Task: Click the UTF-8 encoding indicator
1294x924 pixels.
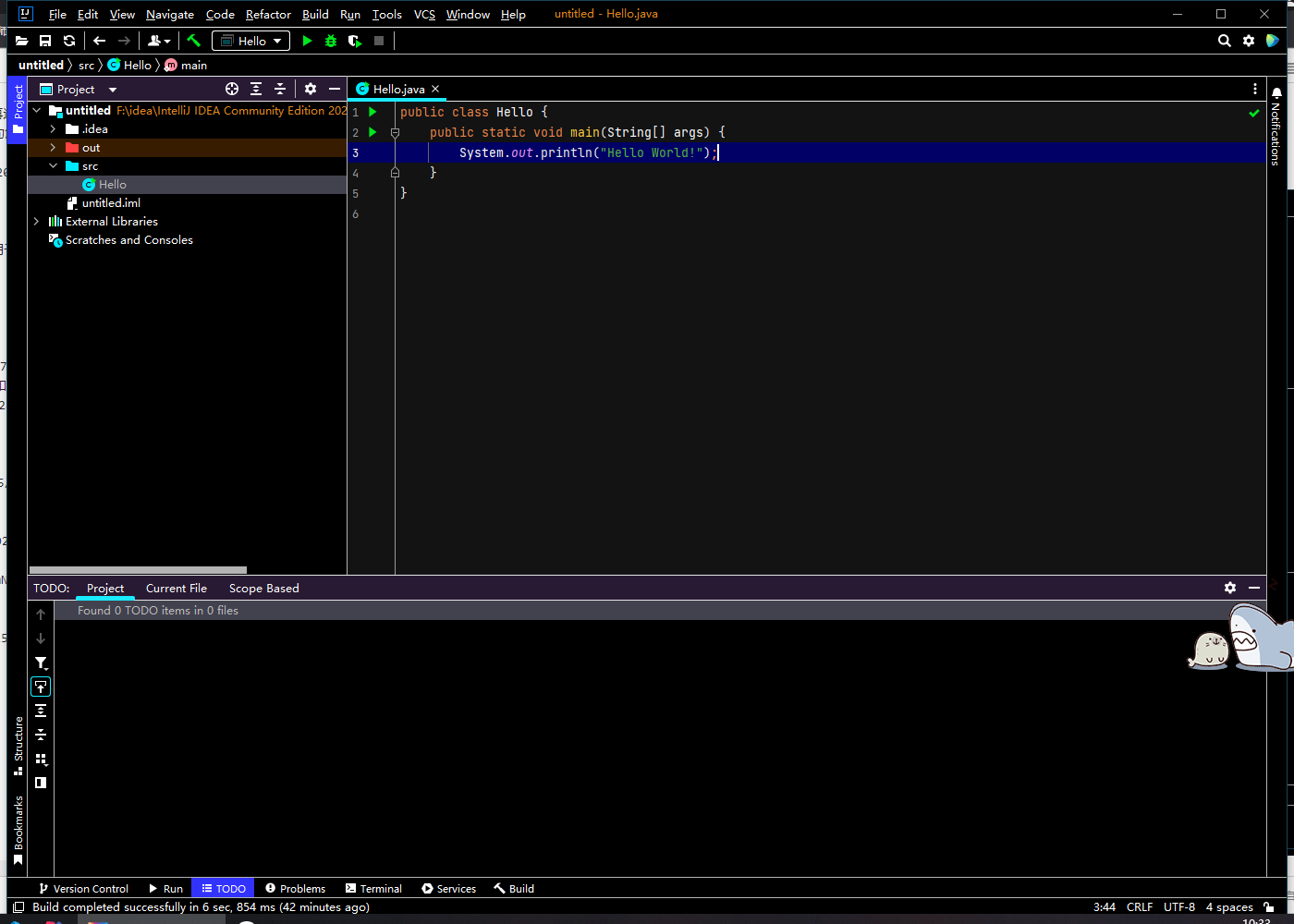Action: click(x=1179, y=907)
